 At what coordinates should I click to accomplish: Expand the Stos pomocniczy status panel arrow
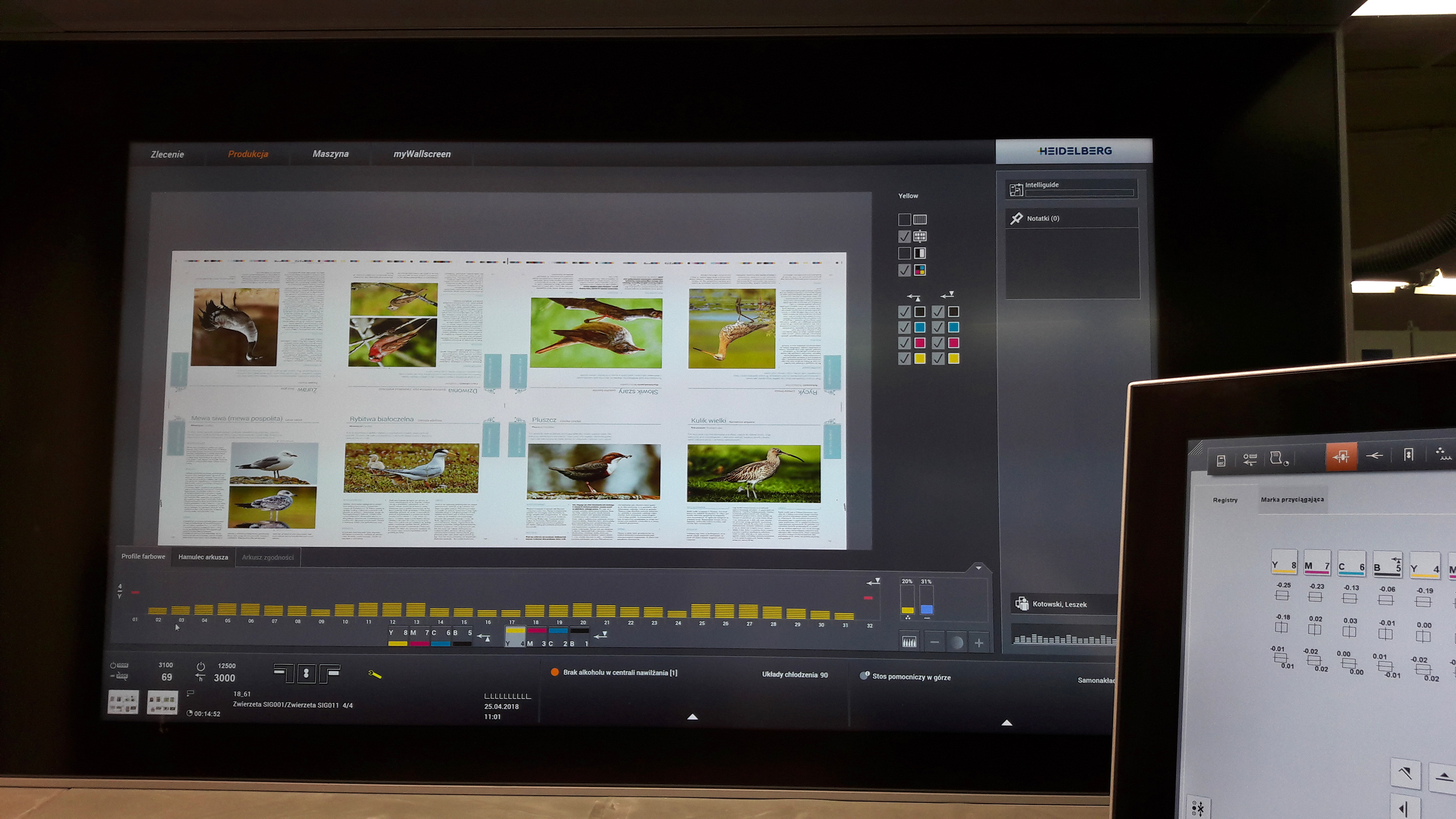1007,722
